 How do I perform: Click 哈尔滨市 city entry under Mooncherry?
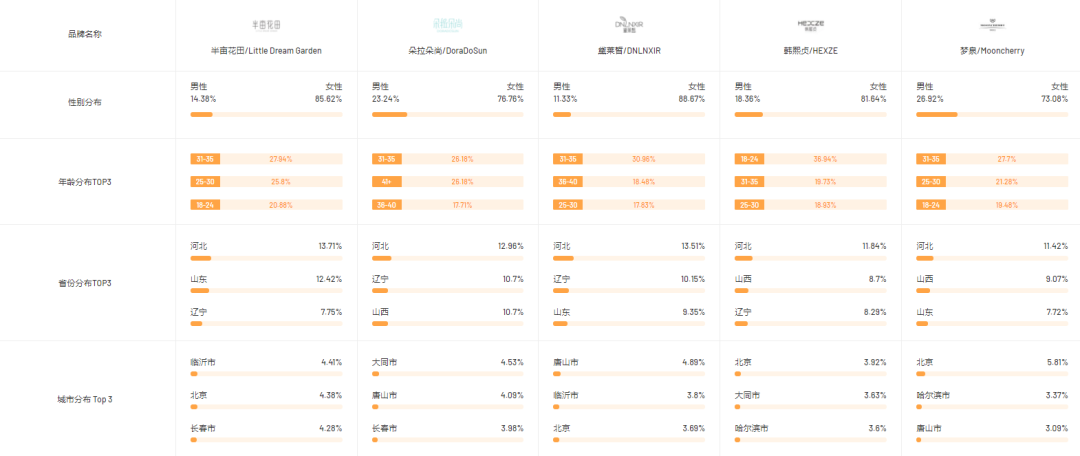(933, 396)
